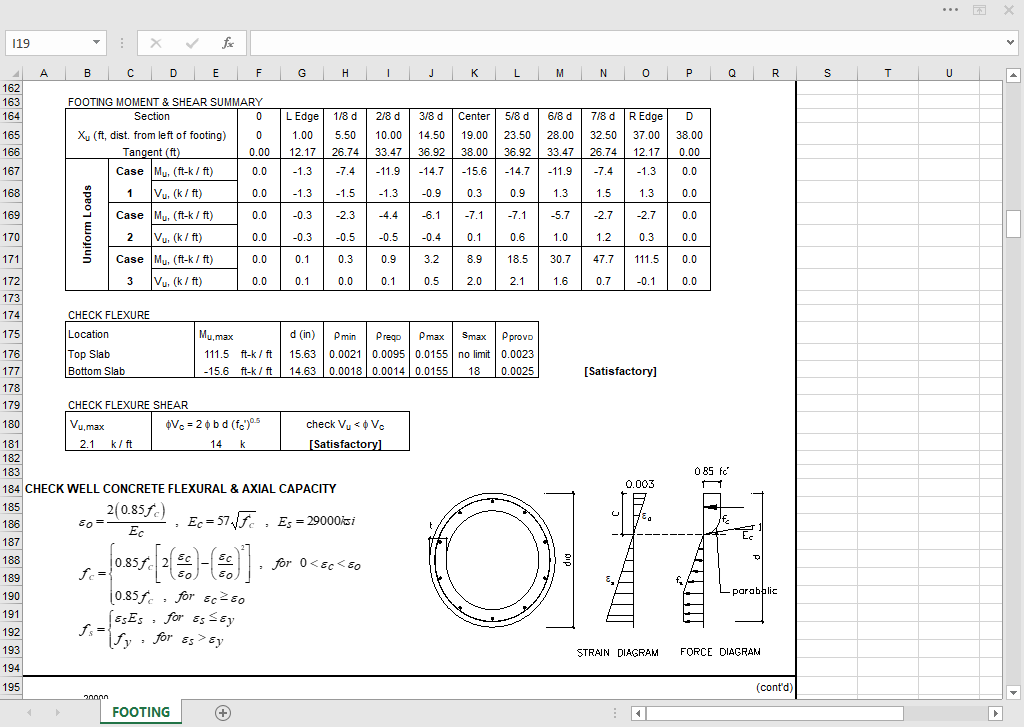Cancel the formula bar entry
This screenshot has height=727, width=1024.
[155, 43]
